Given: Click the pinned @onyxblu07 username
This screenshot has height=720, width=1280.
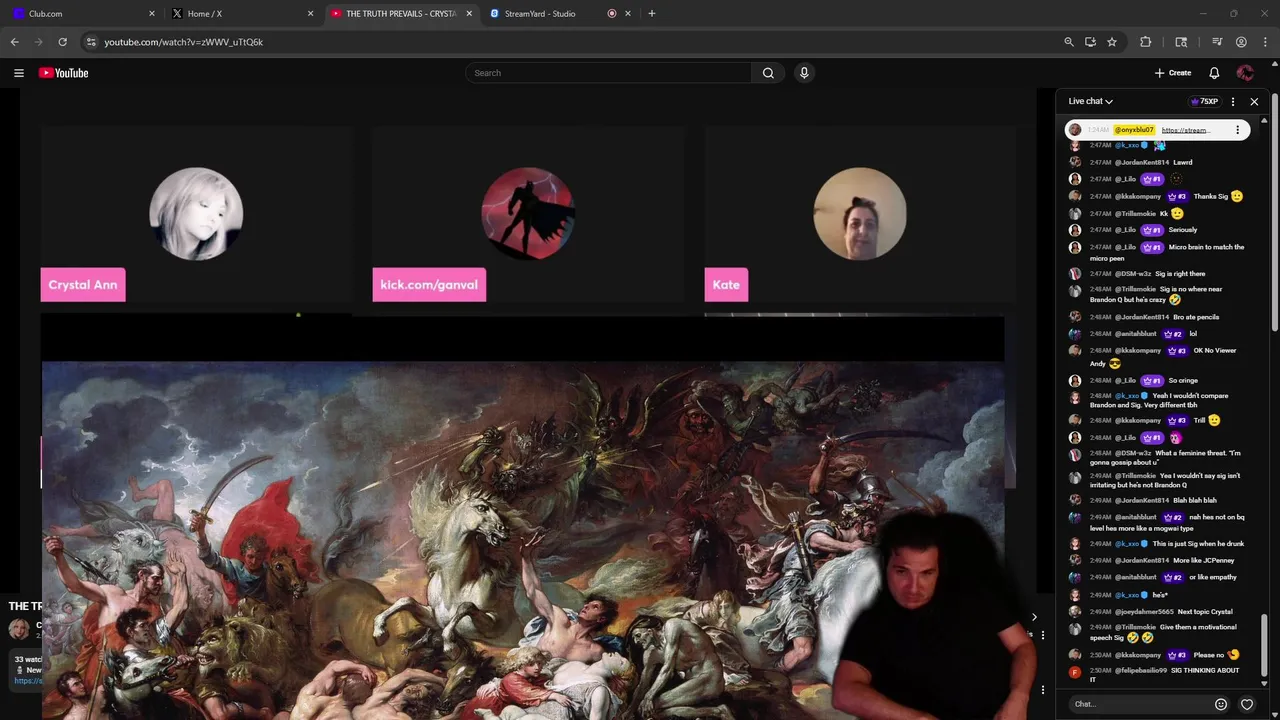Looking at the screenshot, I should click(x=1135, y=130).
